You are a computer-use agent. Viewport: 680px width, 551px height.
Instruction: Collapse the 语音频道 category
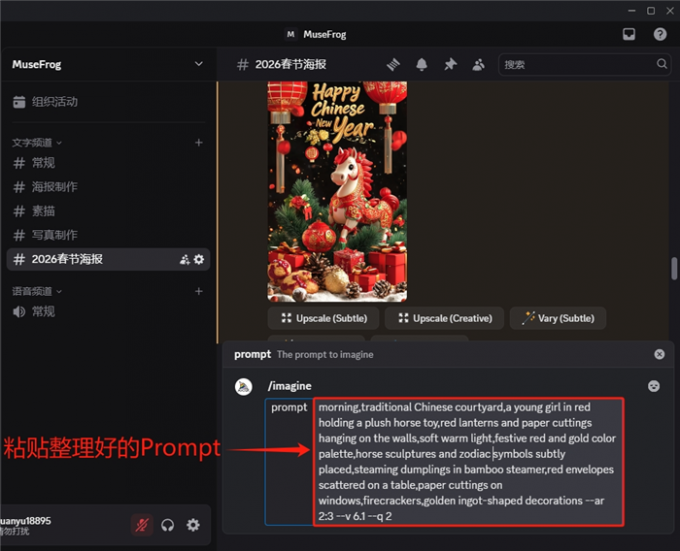click(x=37, y=291)
